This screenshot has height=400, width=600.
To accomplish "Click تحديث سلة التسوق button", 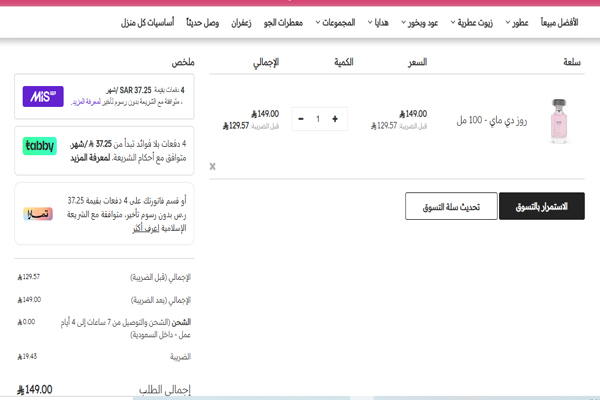I will [451, 206].
